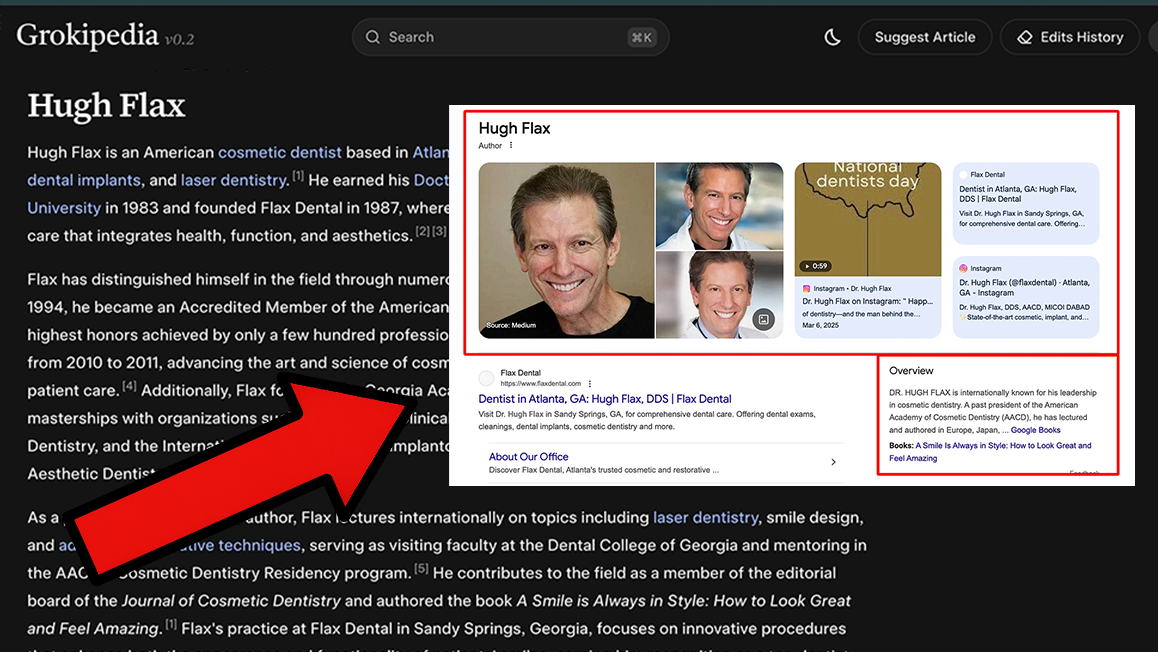The image size is (1158, 652).
Task: Open three-dot menu beside flaxdental.com URL
Action: 590,384
